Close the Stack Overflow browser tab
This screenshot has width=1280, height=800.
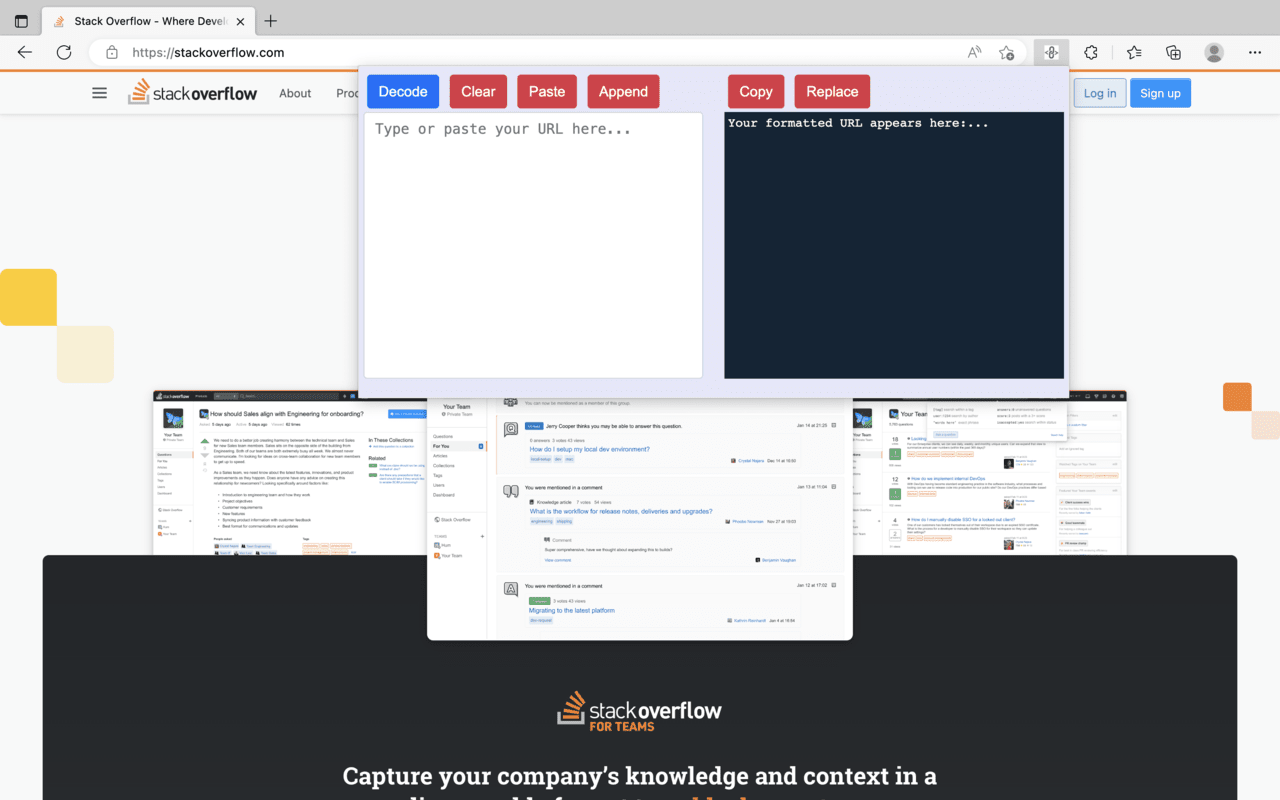coord(241,21)
